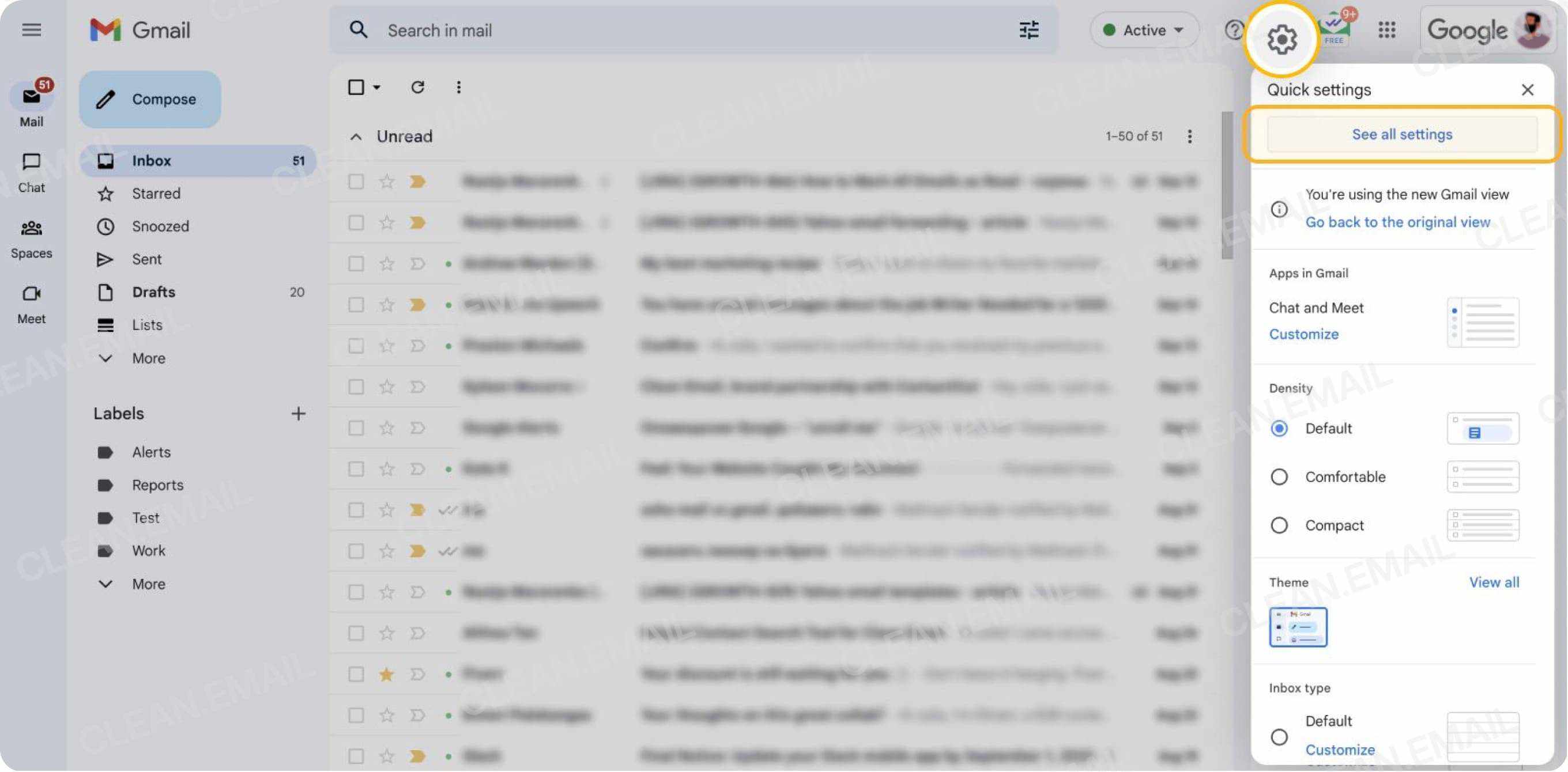Switch to the Drafts folder

point(153,292)
